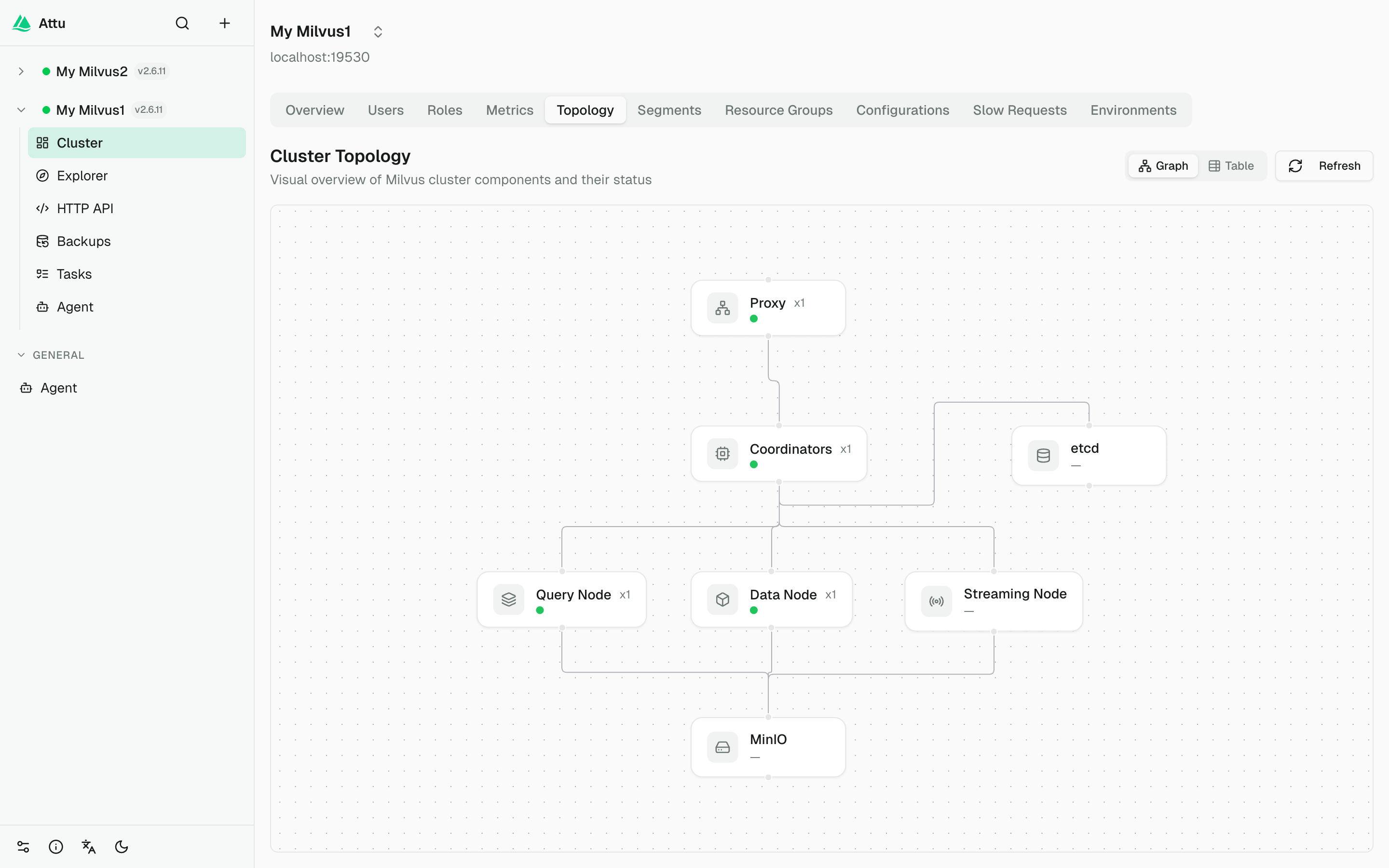Go to HTTP API page
This screenshot has width=1389, height=868.
coord(136,208)
